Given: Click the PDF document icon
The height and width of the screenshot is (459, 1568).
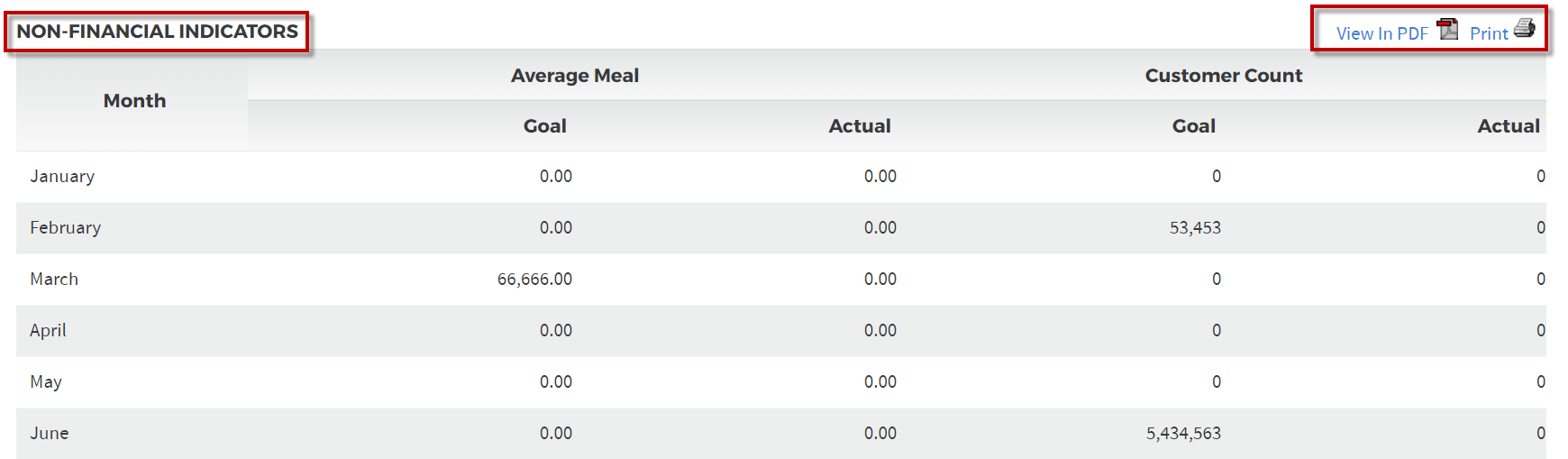Looking at the screenshot, I should pyautogui.click(x=1448, y=29).
